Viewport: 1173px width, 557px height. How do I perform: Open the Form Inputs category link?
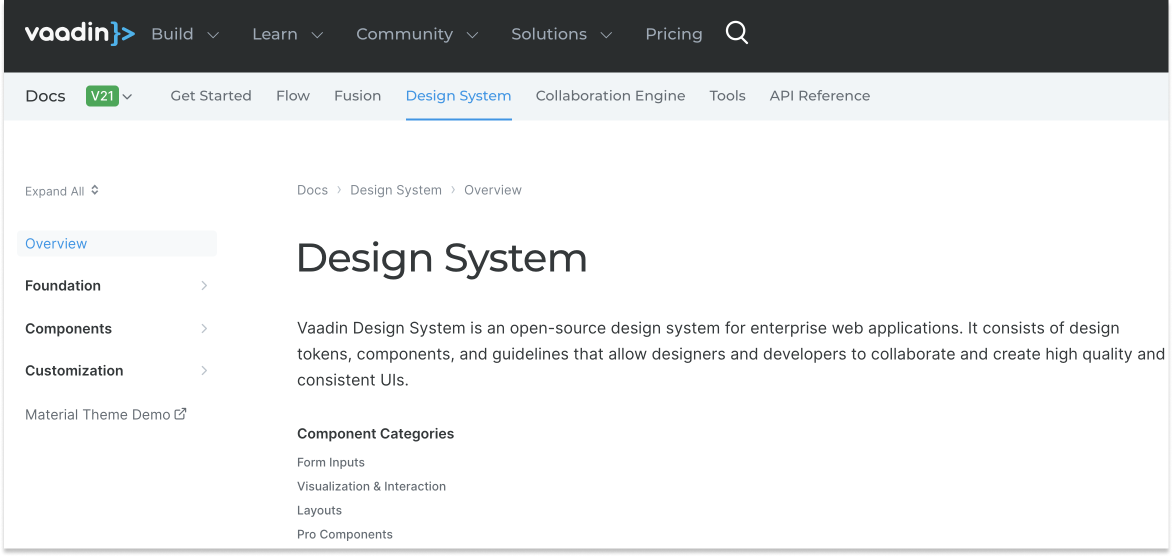point(331,462)
